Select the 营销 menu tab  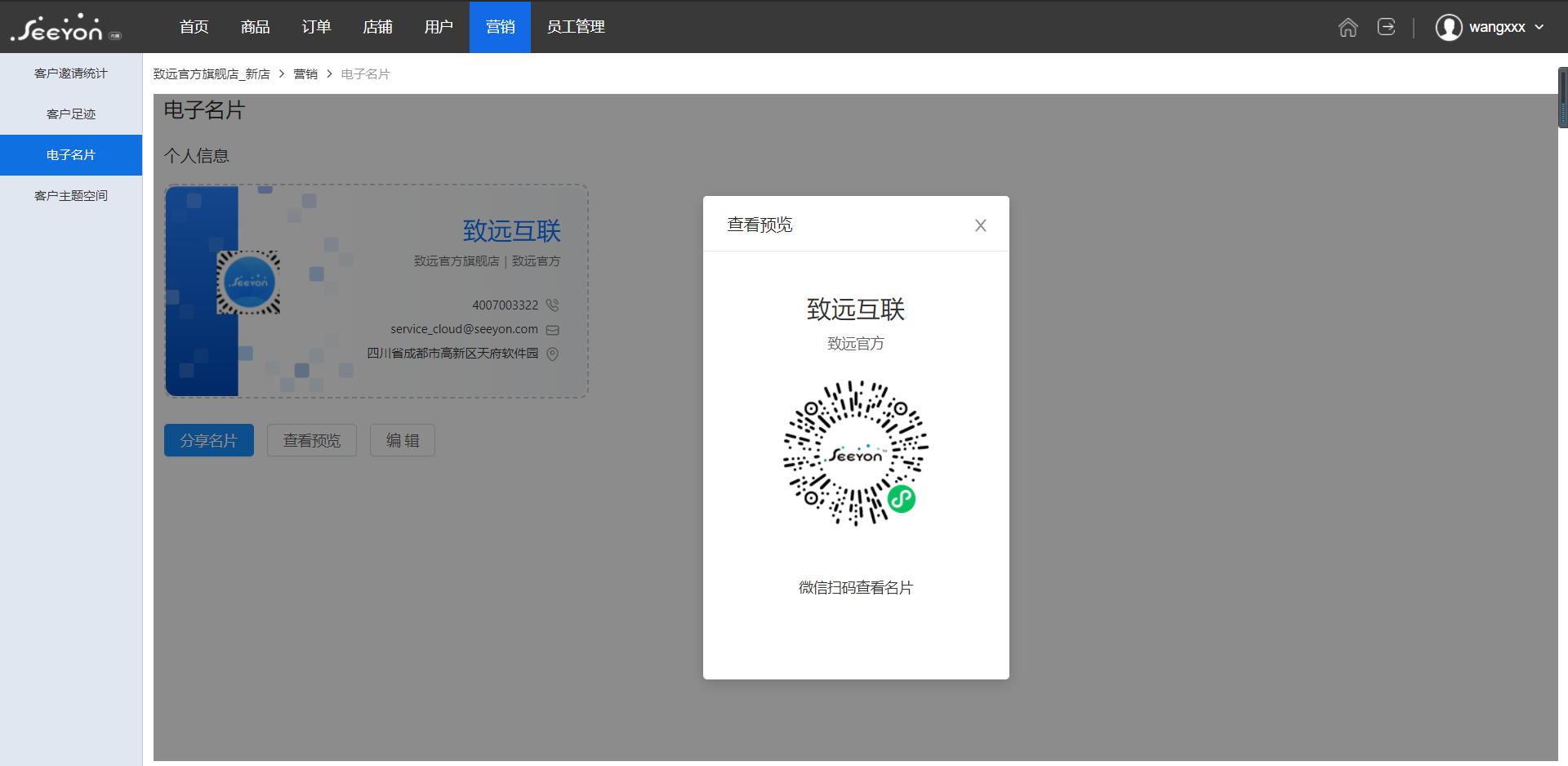tap(500, 27)
